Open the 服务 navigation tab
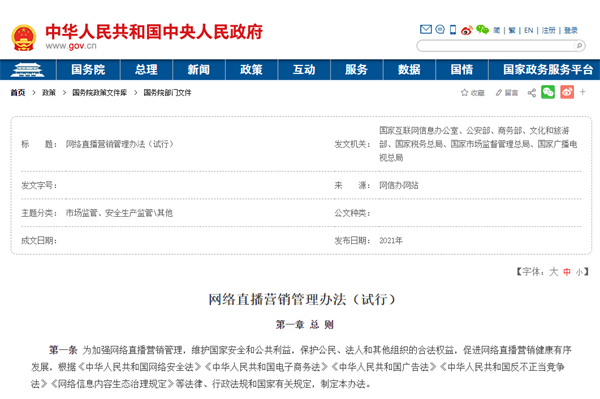This screenshot has height=399, width=600. pyautogui.click(x=356, y=70)
